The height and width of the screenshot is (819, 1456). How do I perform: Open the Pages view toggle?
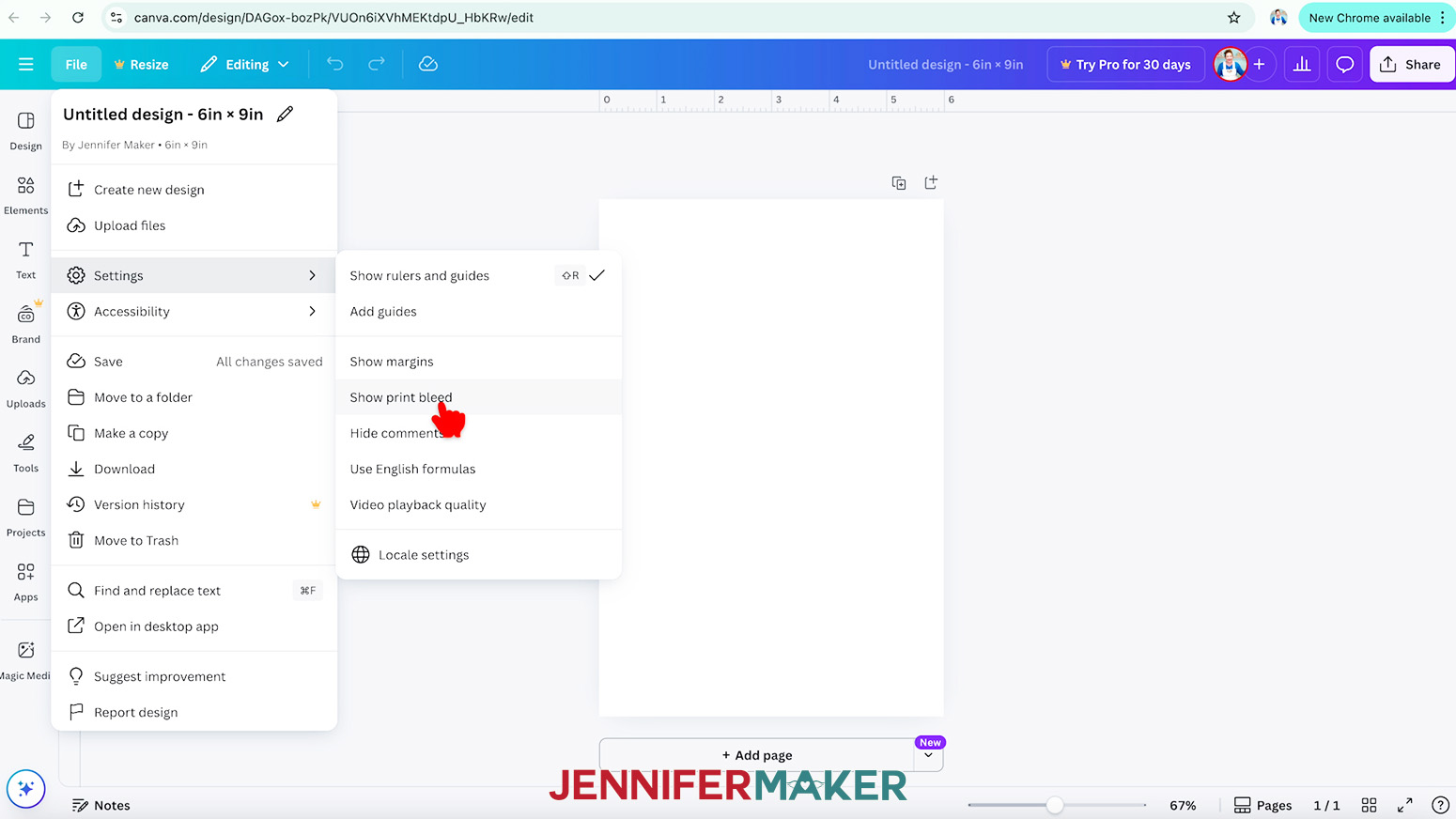click(1262, 805)
